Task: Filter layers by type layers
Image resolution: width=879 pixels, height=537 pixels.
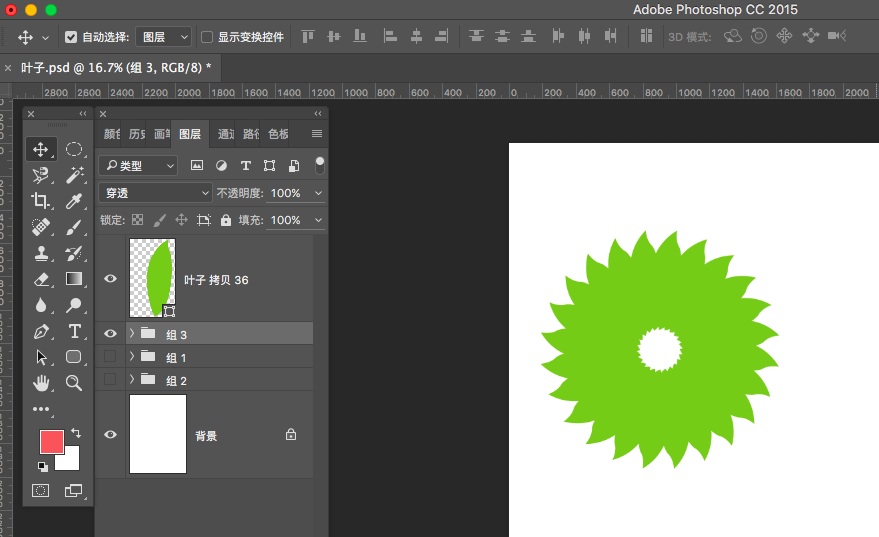Action: (246, 165)
